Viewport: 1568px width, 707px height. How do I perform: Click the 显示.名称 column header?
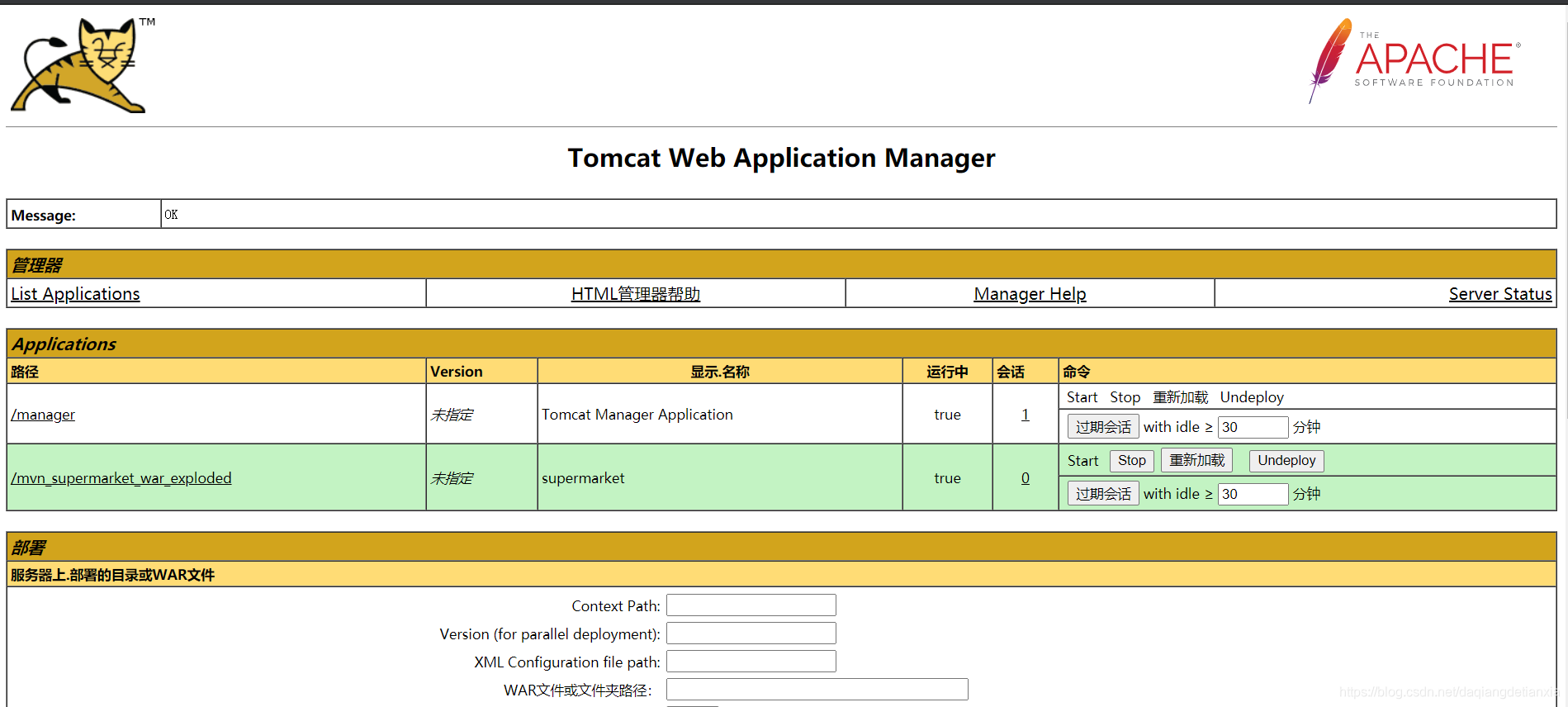click(720, 372)
